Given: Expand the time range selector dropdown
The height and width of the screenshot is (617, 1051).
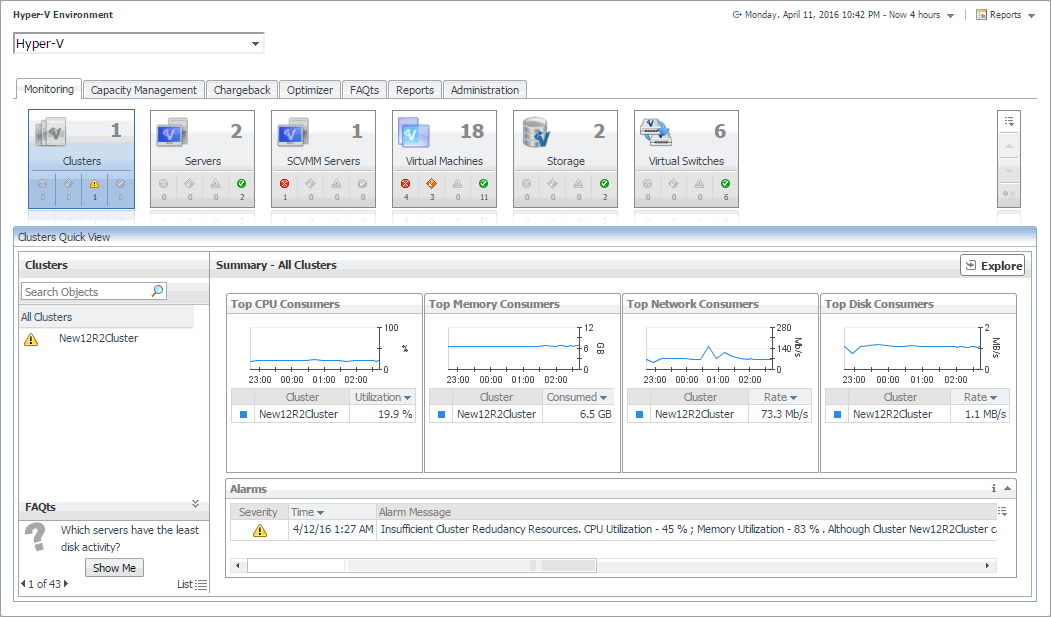Looking at the screenshot, I should 950,15.
